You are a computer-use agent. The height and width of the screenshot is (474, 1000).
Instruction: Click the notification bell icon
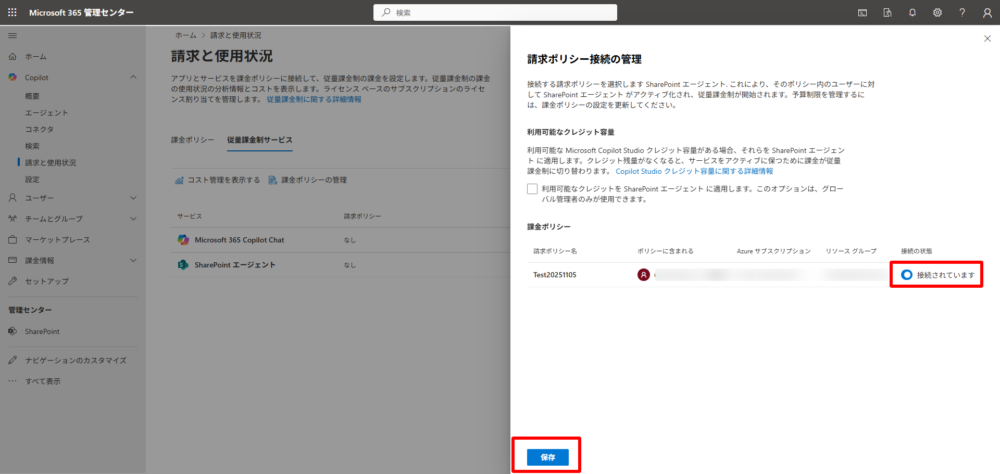click(912, 12)
